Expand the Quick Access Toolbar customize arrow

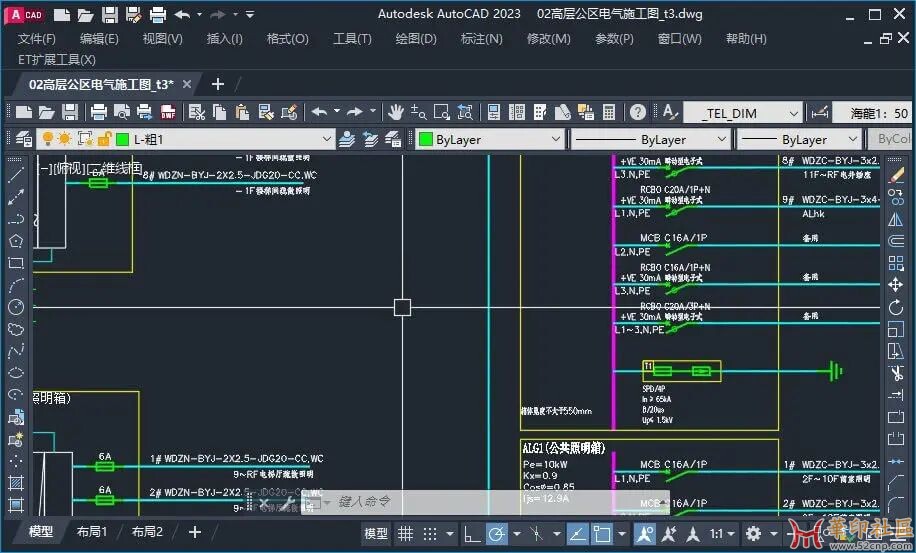[x=250, y=15]
